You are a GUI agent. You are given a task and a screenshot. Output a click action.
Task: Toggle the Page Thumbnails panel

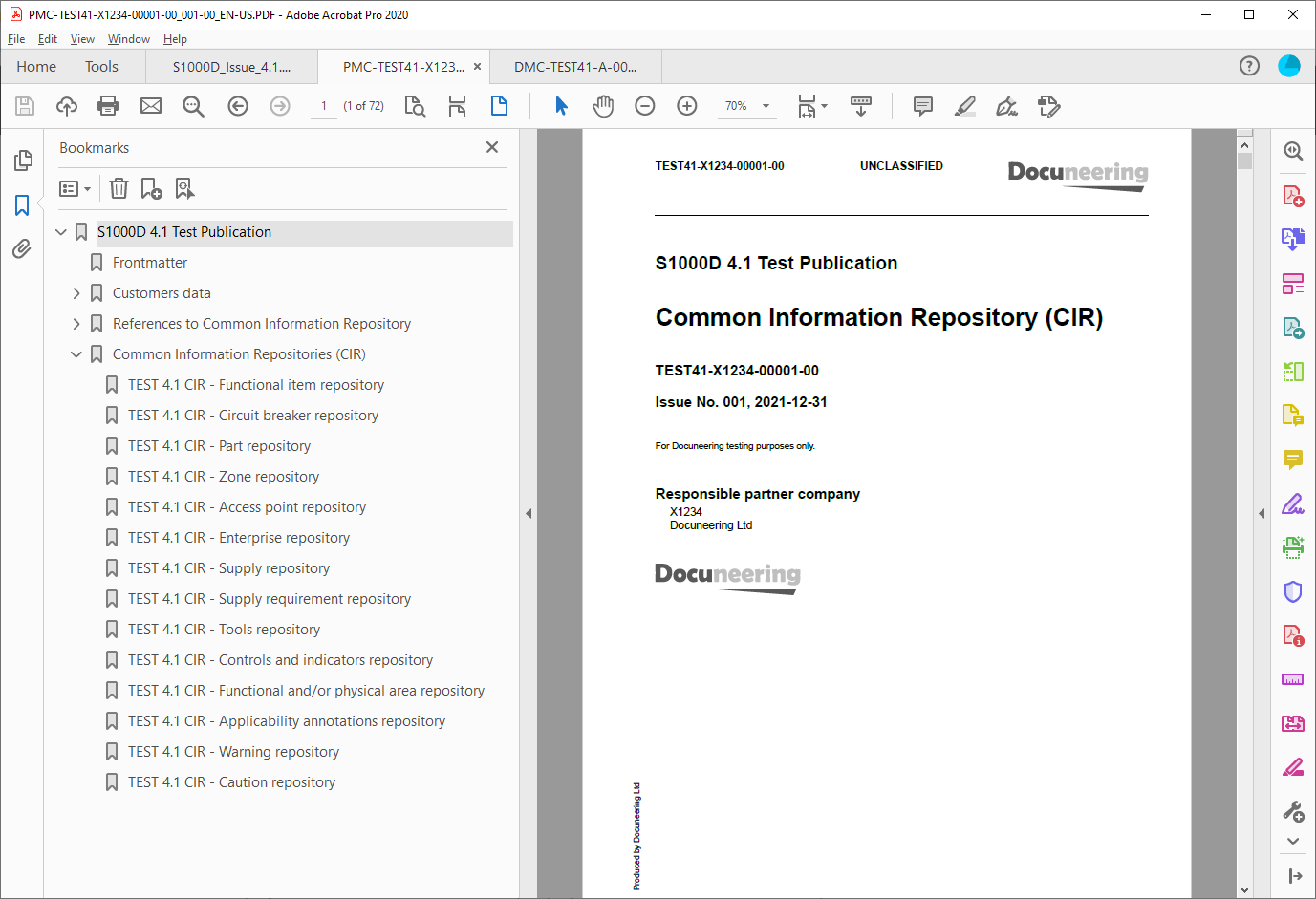(x=22, y=161)
